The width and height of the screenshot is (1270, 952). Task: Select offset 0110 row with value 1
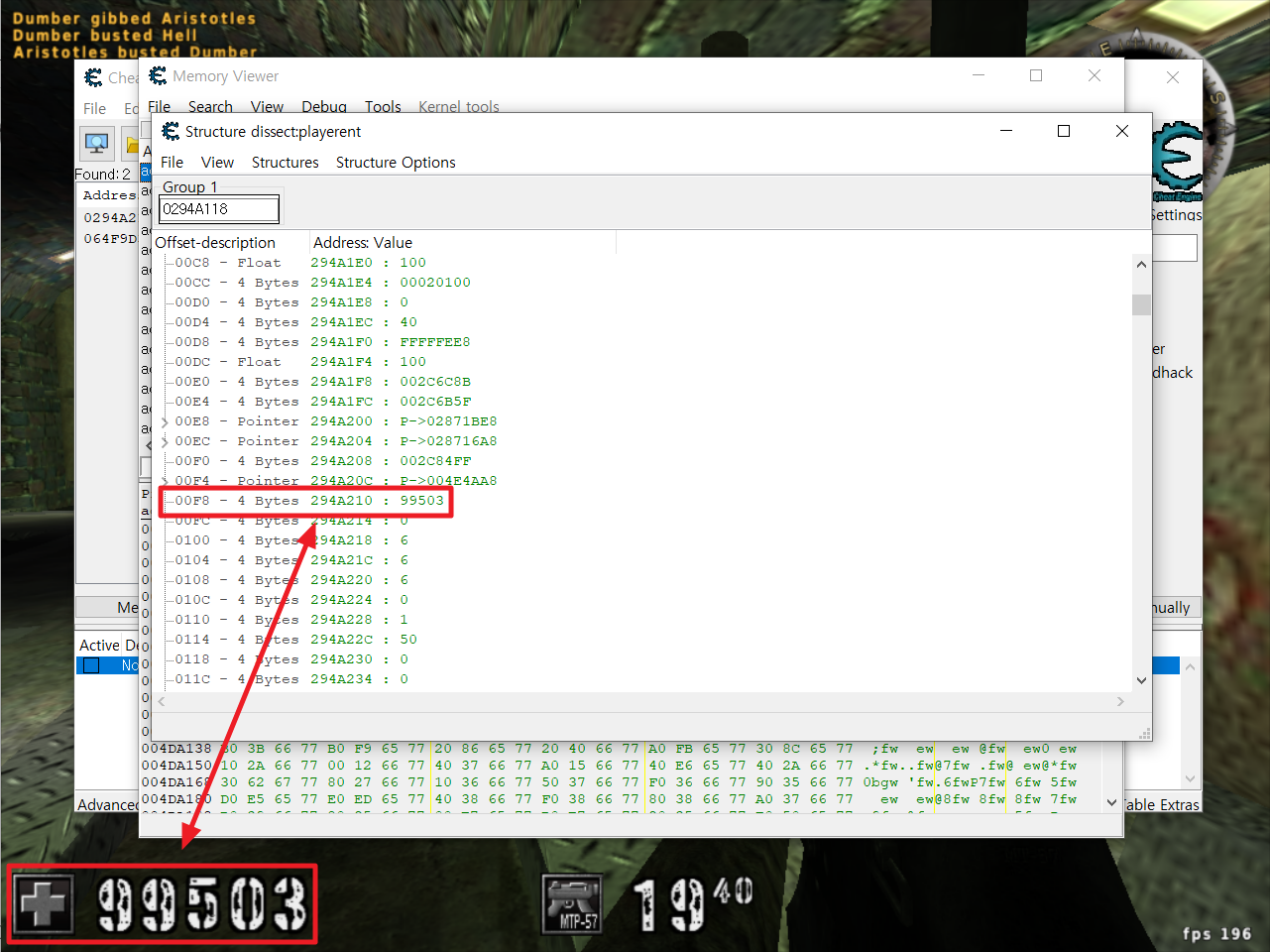click(x=291, y=620)
